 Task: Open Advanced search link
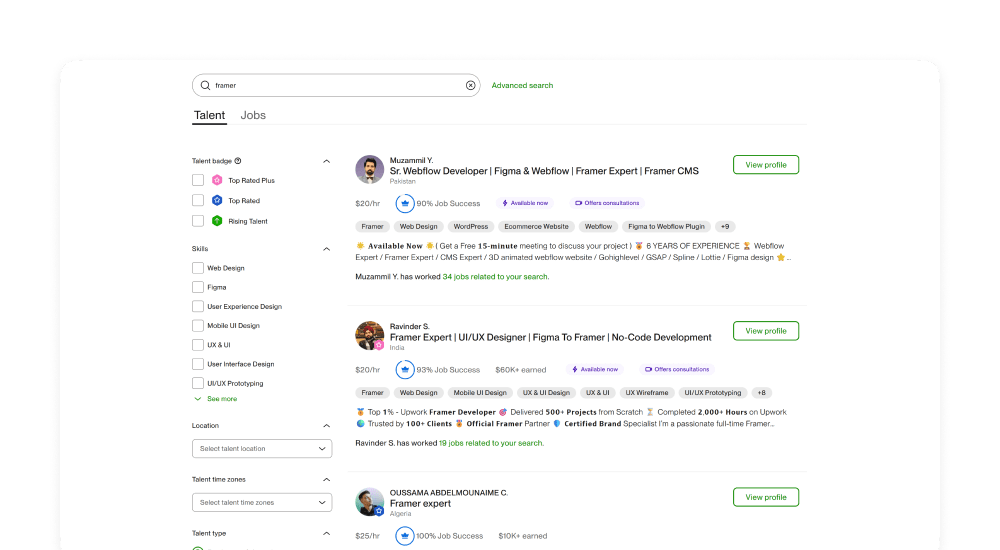coord(522,85)
